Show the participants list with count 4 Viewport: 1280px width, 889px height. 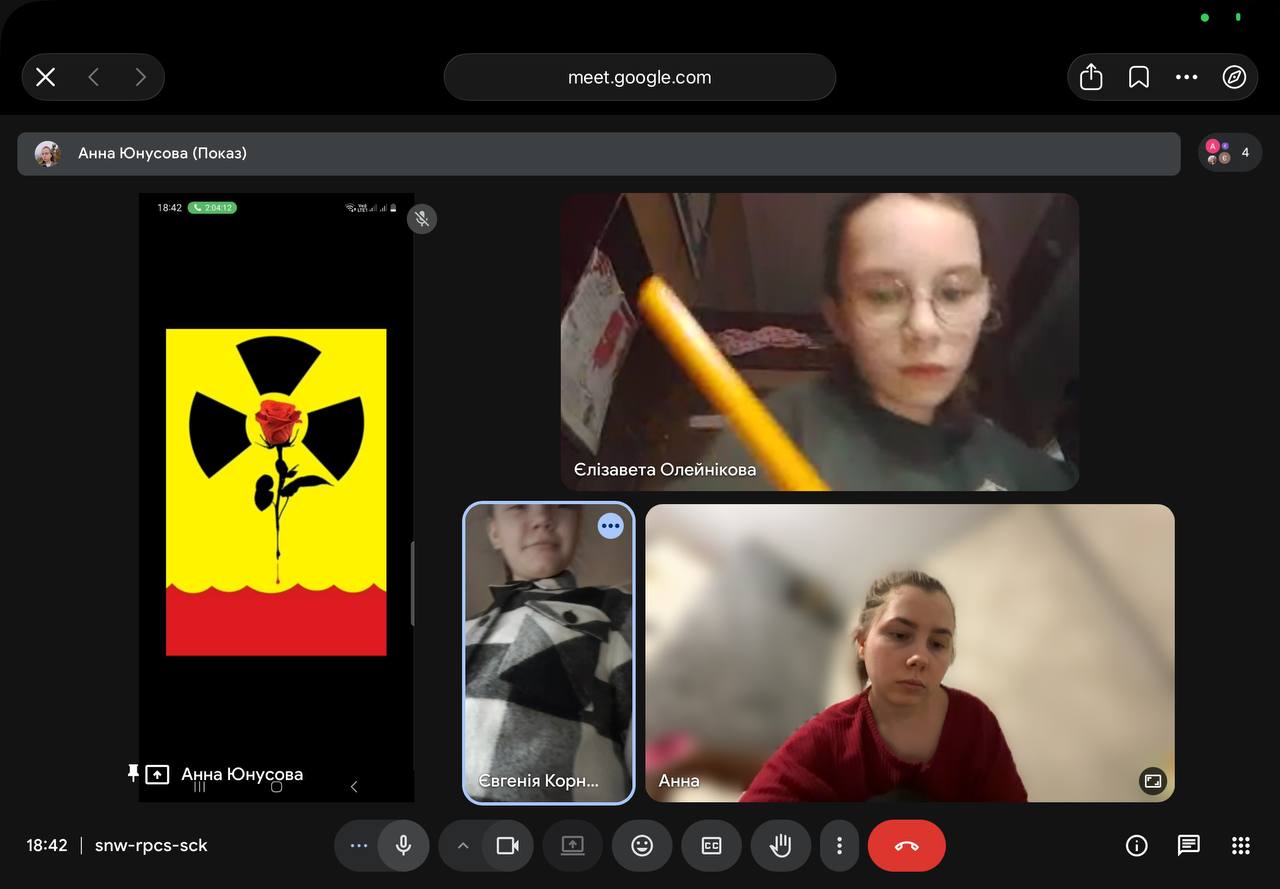click(x=1229, y=153)
